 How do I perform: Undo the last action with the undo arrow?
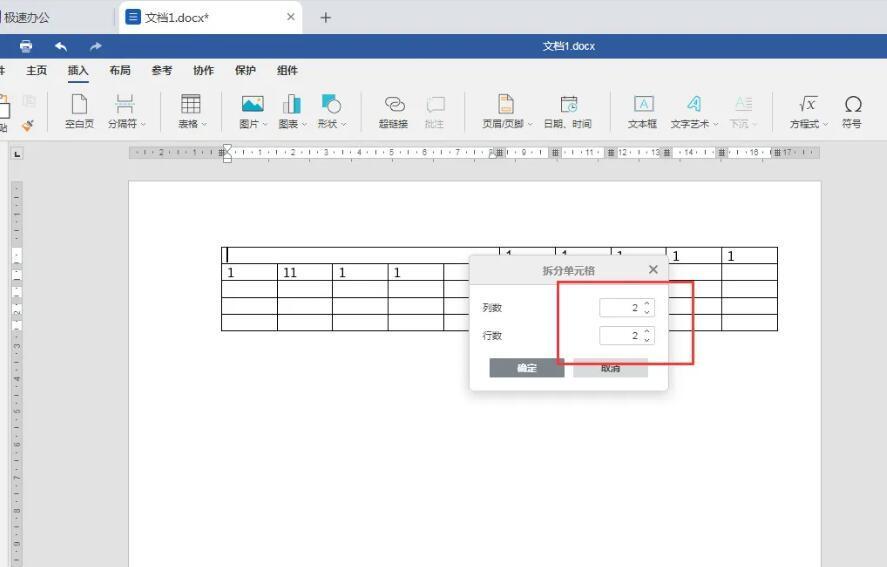coord(61,46)
